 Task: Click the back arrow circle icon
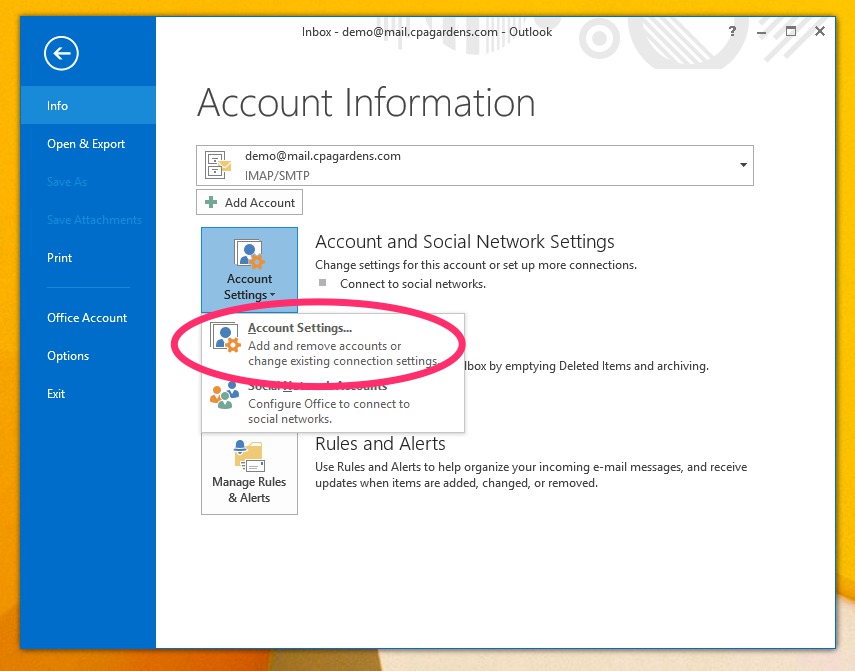pyautogui.click(x=62, y=53)
